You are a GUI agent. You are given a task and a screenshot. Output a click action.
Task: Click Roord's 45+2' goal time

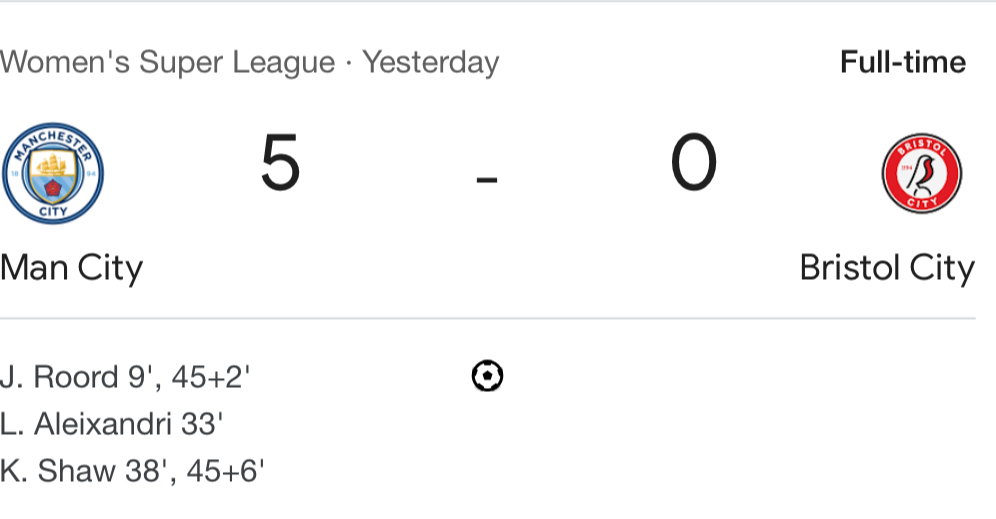210,377
